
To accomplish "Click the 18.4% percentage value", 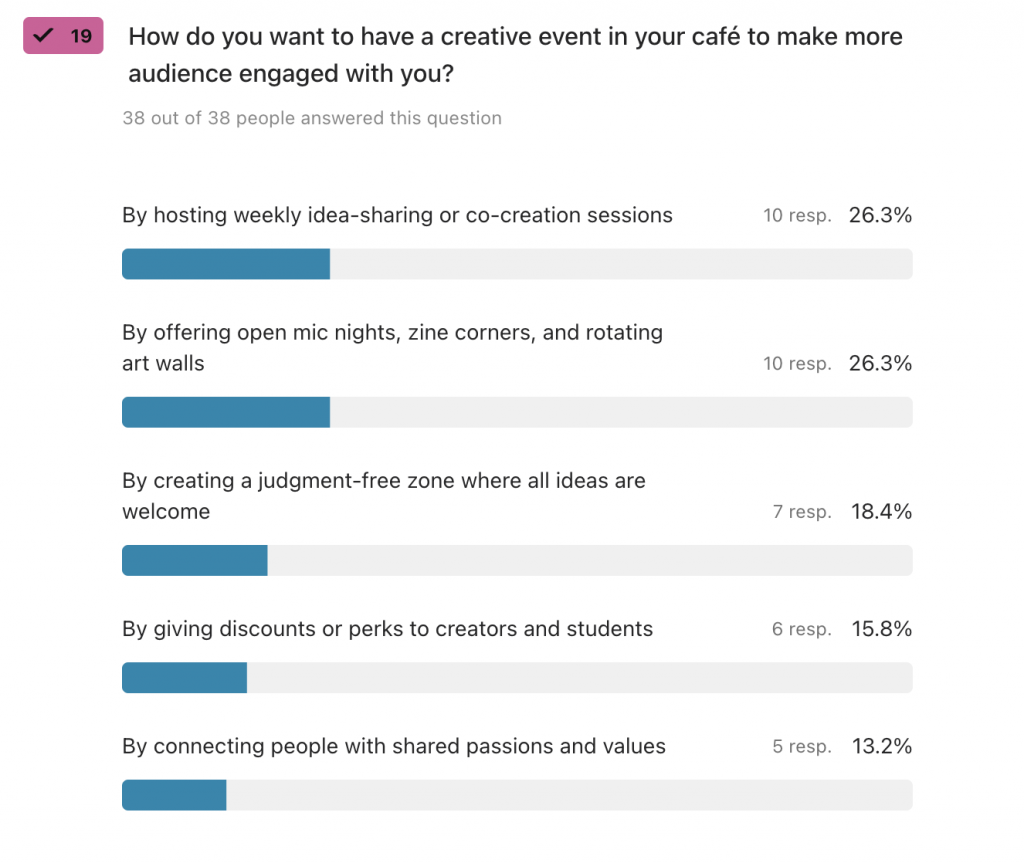I will (x=881, y=512).
